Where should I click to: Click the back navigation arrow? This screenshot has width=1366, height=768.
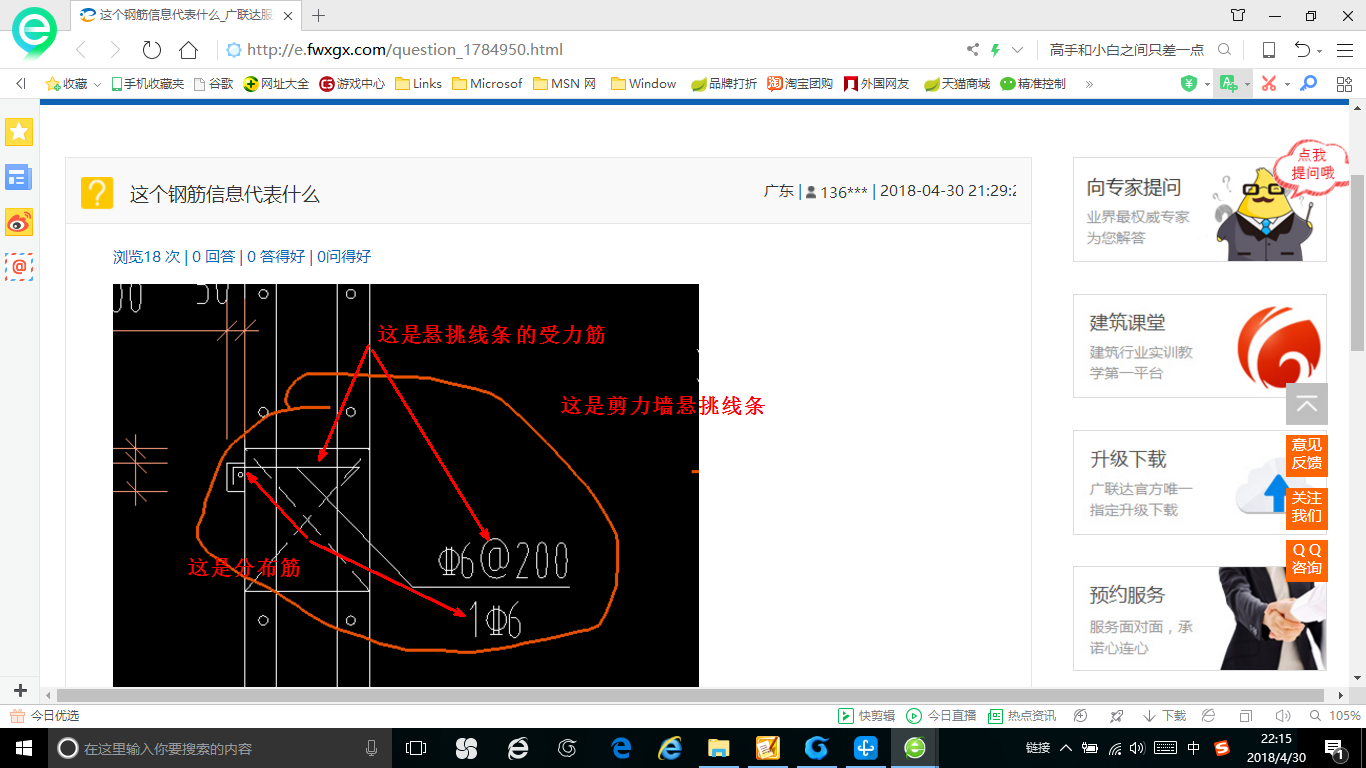[81, 50]
